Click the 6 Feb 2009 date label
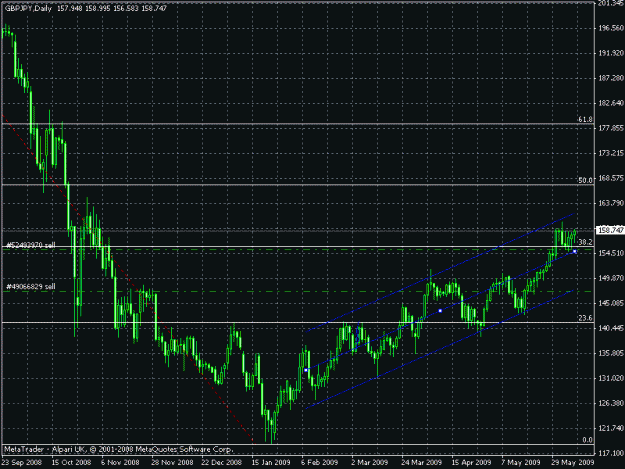 coord(321,462)
